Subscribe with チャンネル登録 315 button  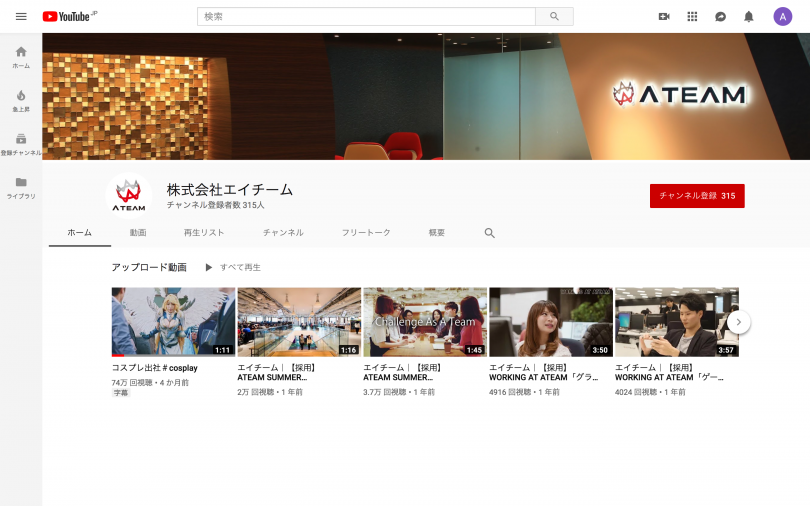[x=697, y=196]
